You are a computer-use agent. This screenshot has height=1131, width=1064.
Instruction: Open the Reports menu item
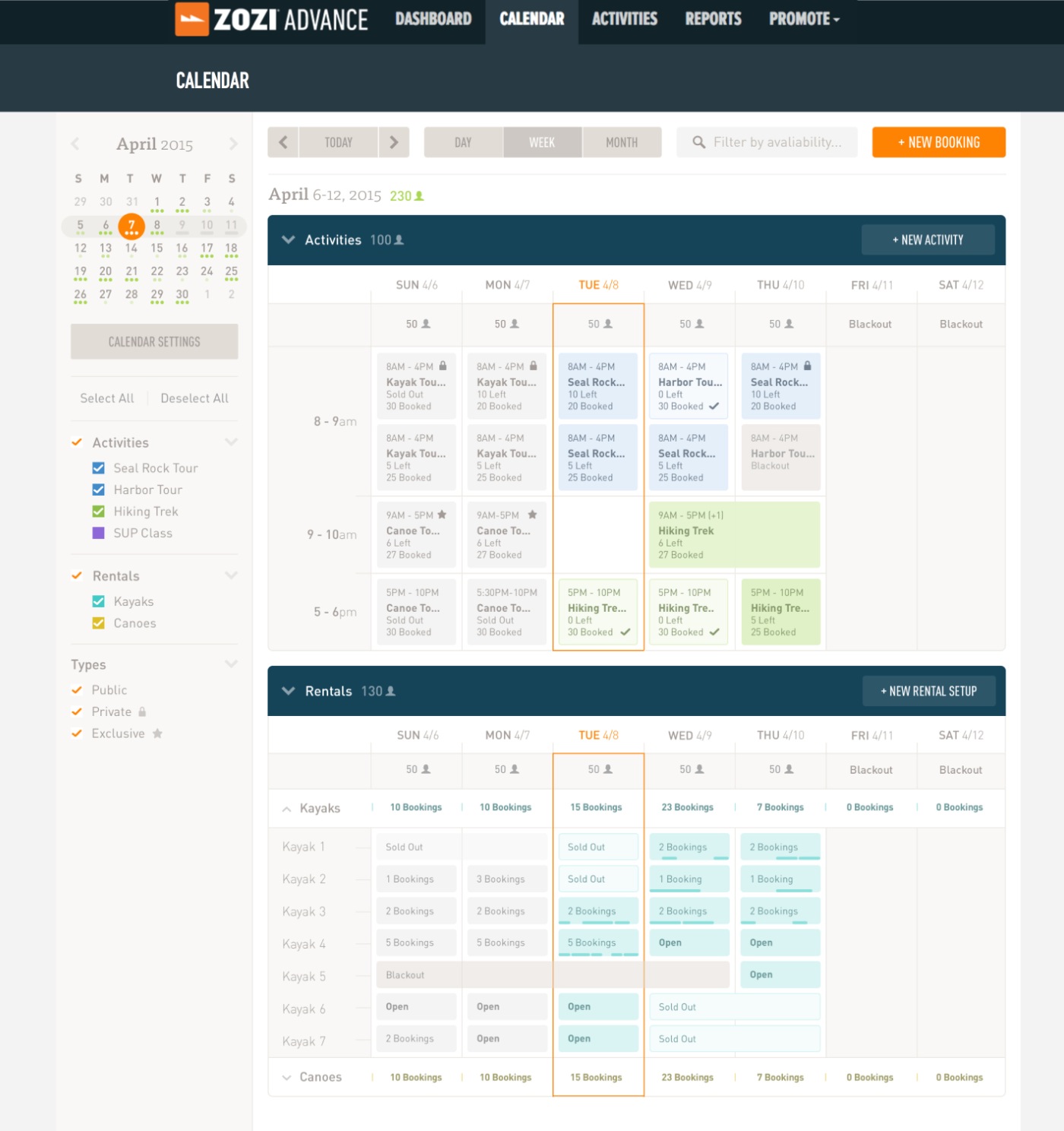(x=712, y=19)
